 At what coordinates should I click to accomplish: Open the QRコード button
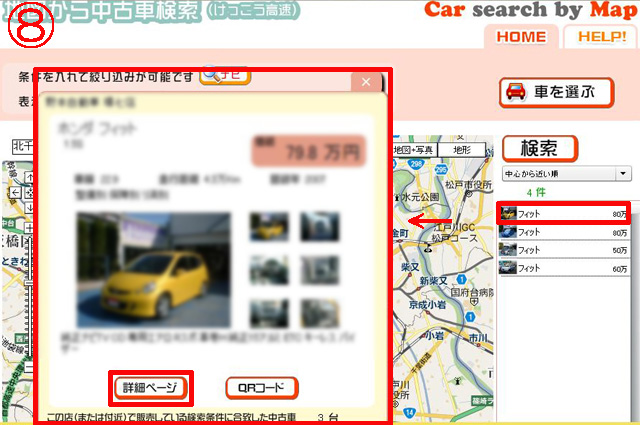pyautogui.click(x=261, y=387)
